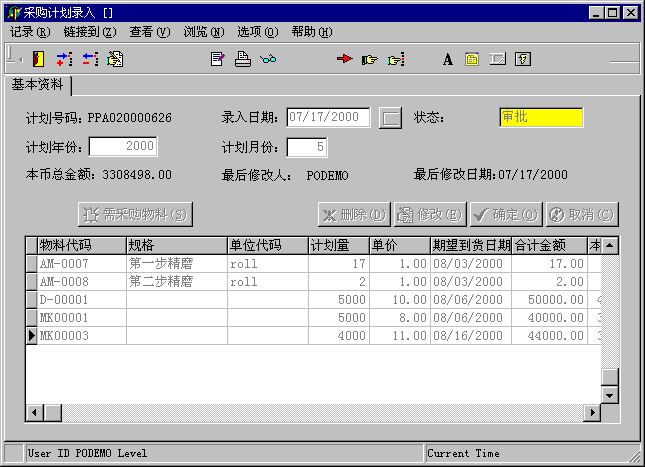Click the glasses preview toolbar icon
The width and height of the screenshot is (645, 467).
point(267,59)
